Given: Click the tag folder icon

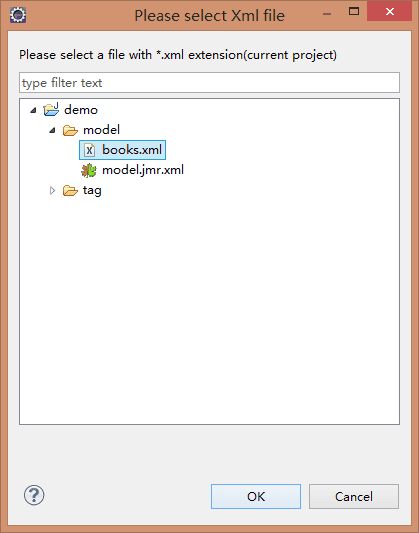Looking at the screenshot, I should coord(70,190).
